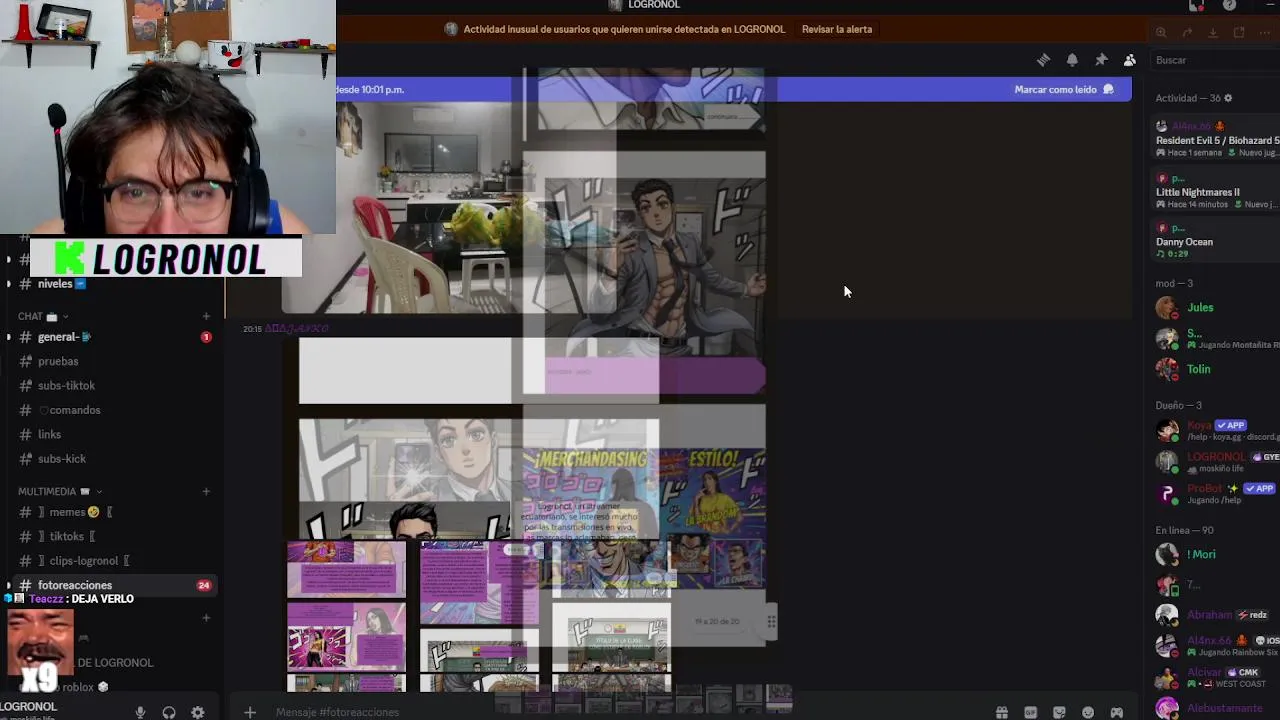Open Resident Evil 5 activity card
This screenshot has height=720, width=1280.
[x=1216, y=139]
